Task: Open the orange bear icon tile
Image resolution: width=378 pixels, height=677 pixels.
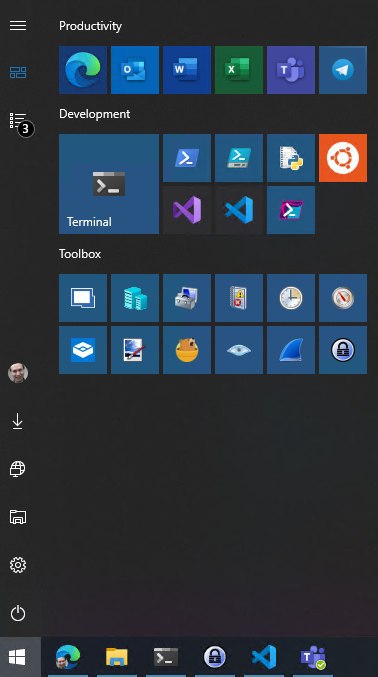Action: point(187,350)
